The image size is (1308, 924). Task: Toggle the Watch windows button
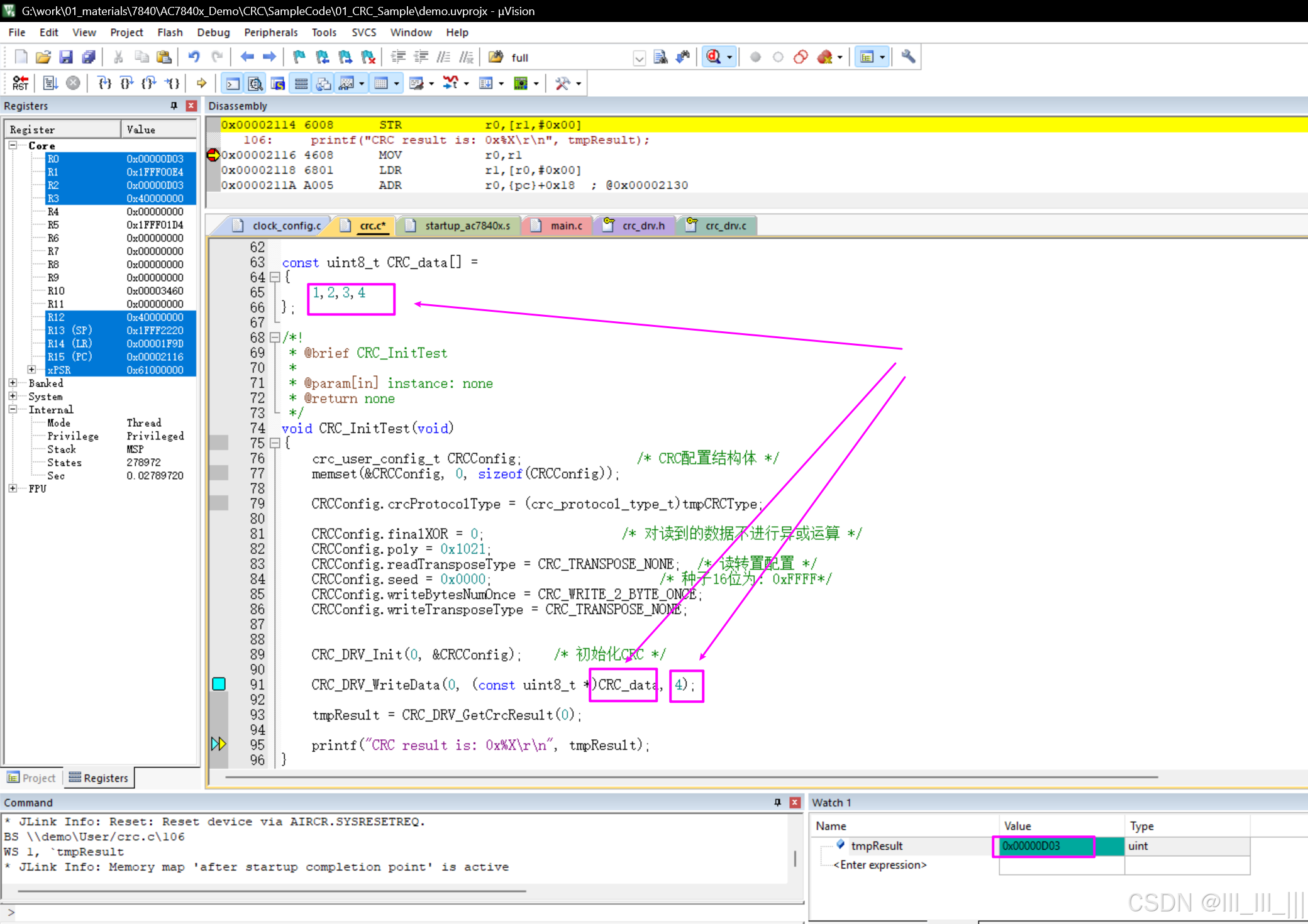pyautogui.click(x=346, y=83)
